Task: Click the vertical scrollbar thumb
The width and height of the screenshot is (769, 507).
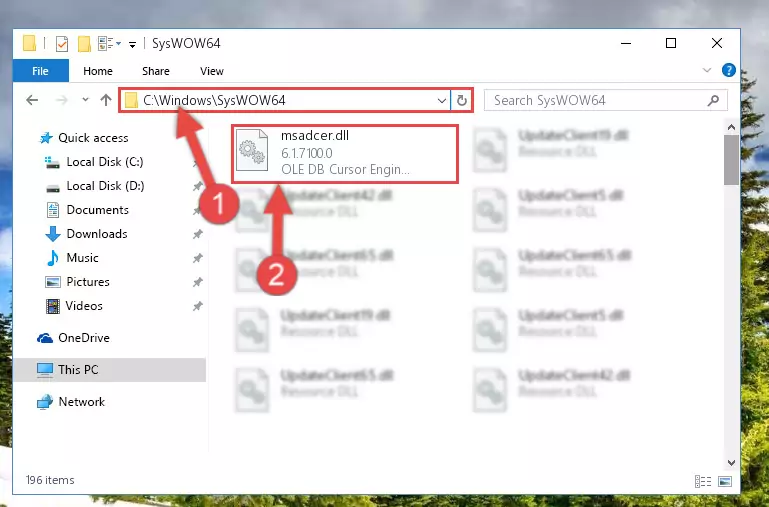Action: [731, 160]
